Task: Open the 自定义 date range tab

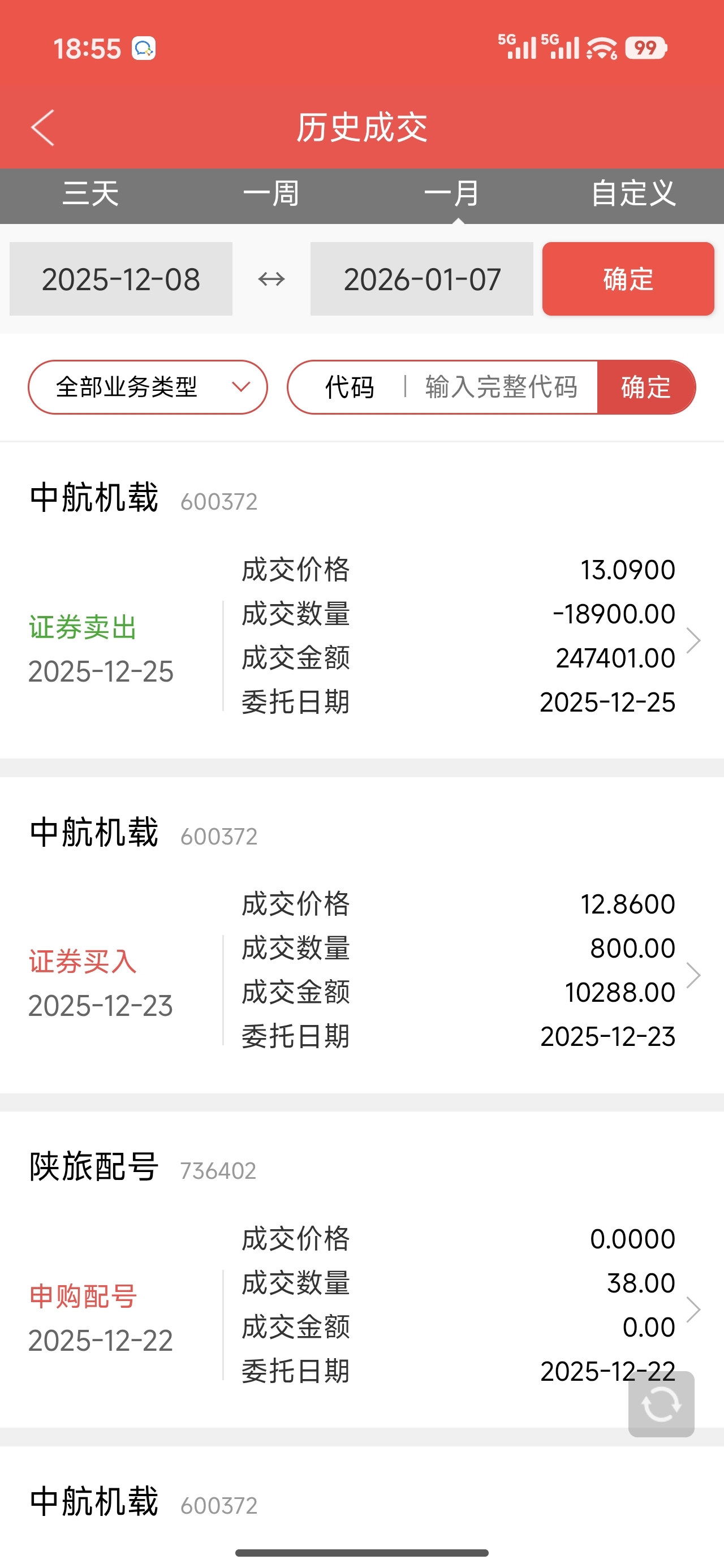Action: 633,194
